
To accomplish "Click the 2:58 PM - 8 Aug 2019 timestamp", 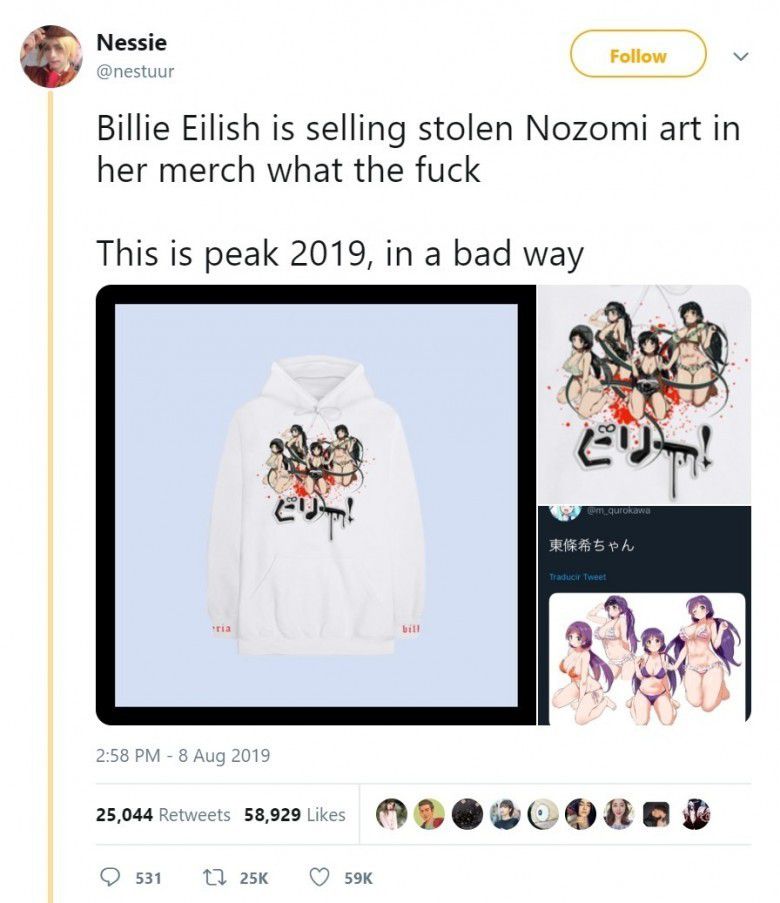I will pyautogui.click(x=183, y=755).
